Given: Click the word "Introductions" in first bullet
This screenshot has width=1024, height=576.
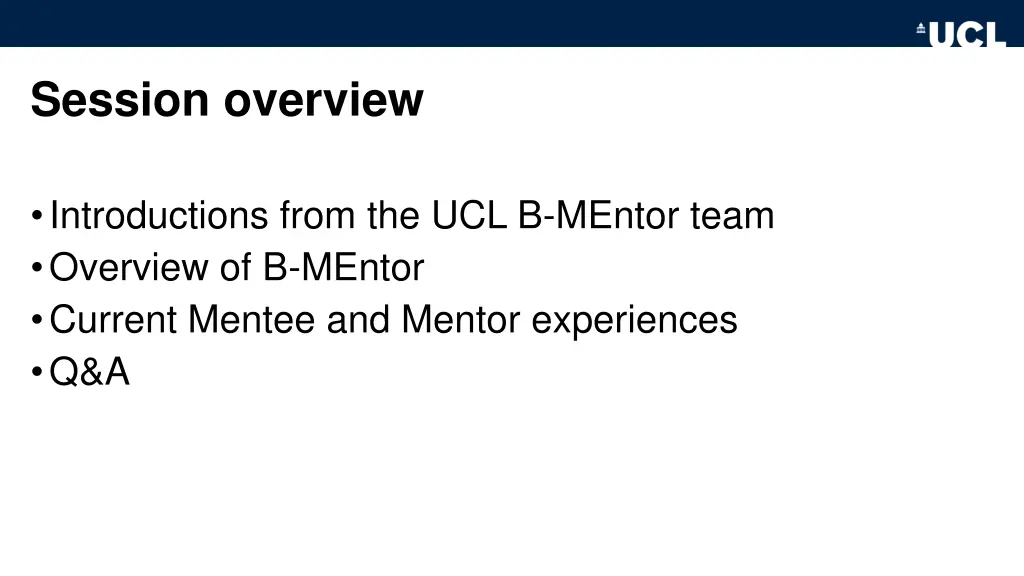Looking at the screenshot, I should click(159, 215).
